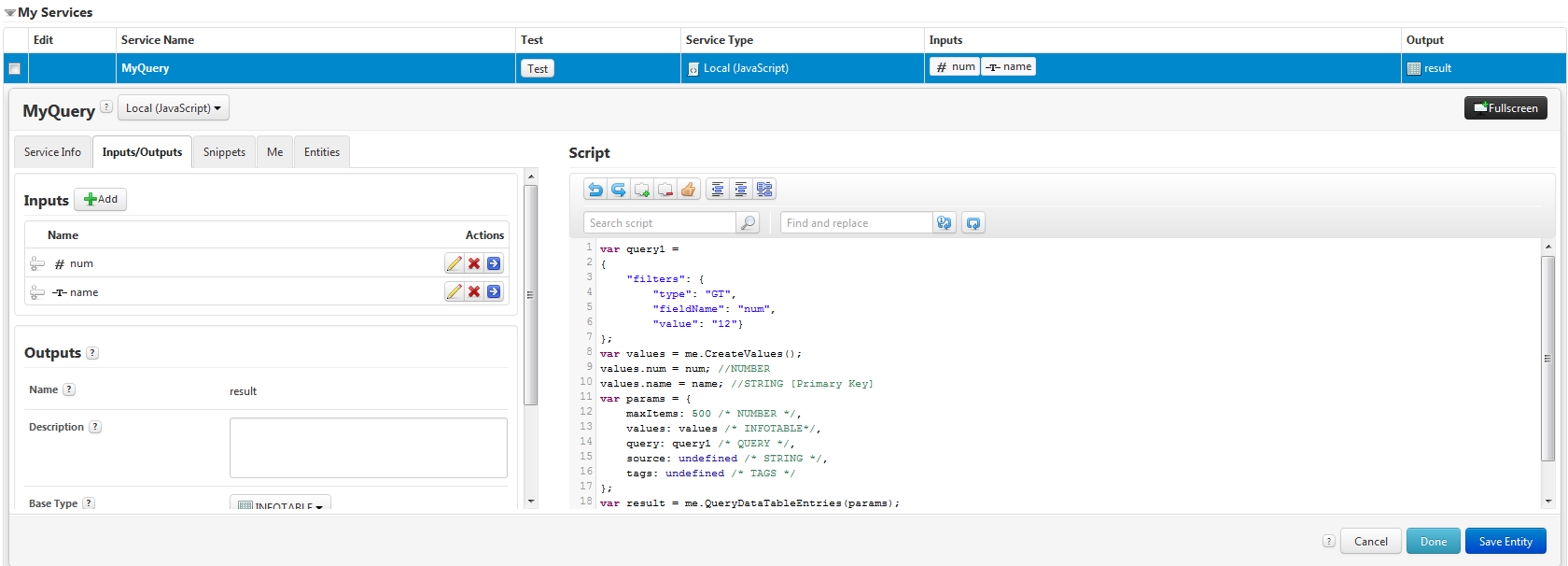The height and width of the screenshot is (566, 1568).
Task: Focus the Search script field
Action: click(x=660, y=223)
